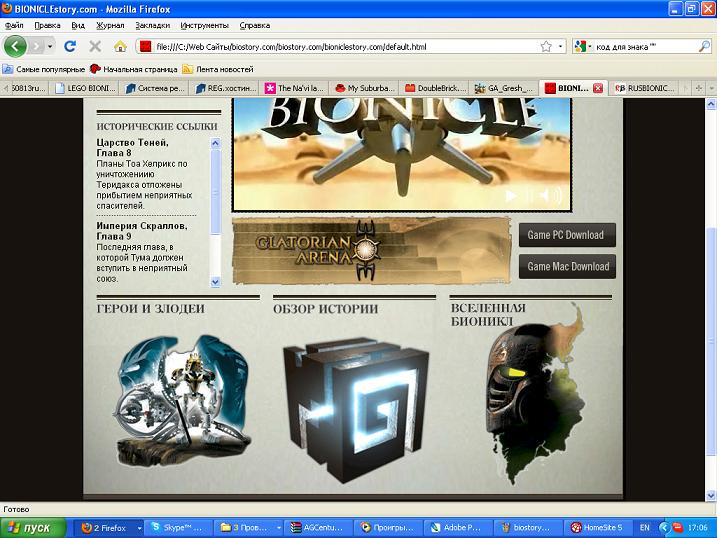Click the Game PC Download button
The height and width of the screenshot is (538, 717).
tap(567, 235)
